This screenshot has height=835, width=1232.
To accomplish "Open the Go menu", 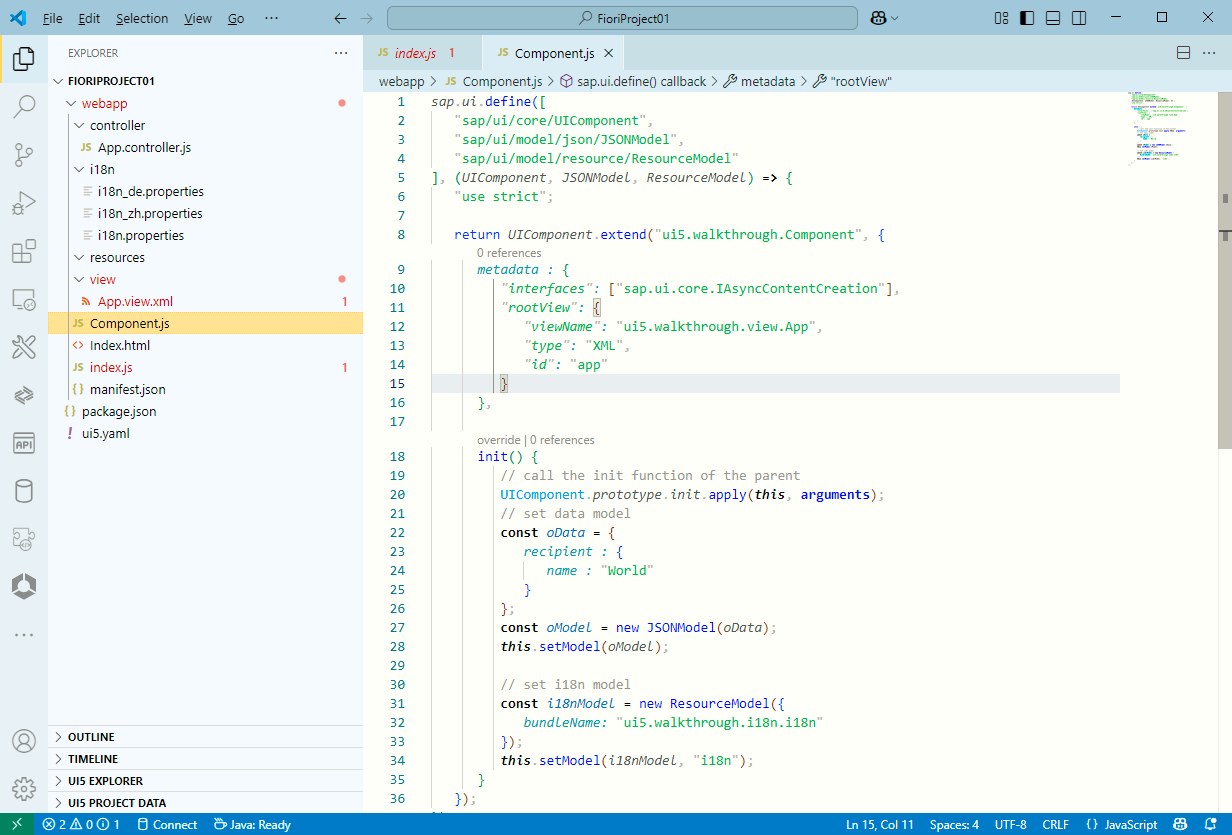I will point(236,18).
